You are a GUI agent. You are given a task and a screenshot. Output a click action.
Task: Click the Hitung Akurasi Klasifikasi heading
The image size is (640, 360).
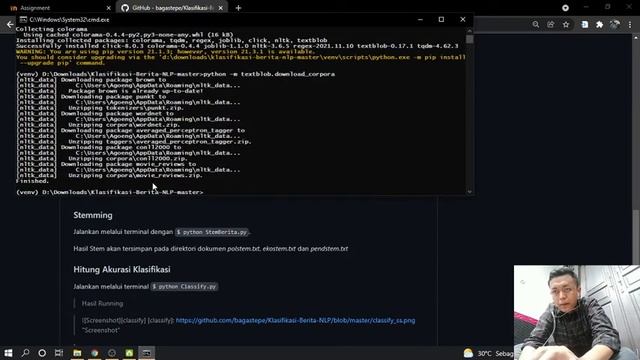tap(122, 269)
